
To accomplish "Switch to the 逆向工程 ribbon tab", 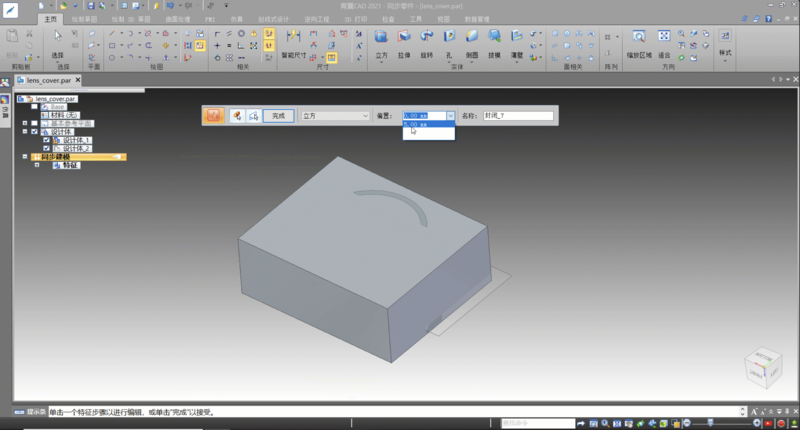I will [x=317, y=19].
